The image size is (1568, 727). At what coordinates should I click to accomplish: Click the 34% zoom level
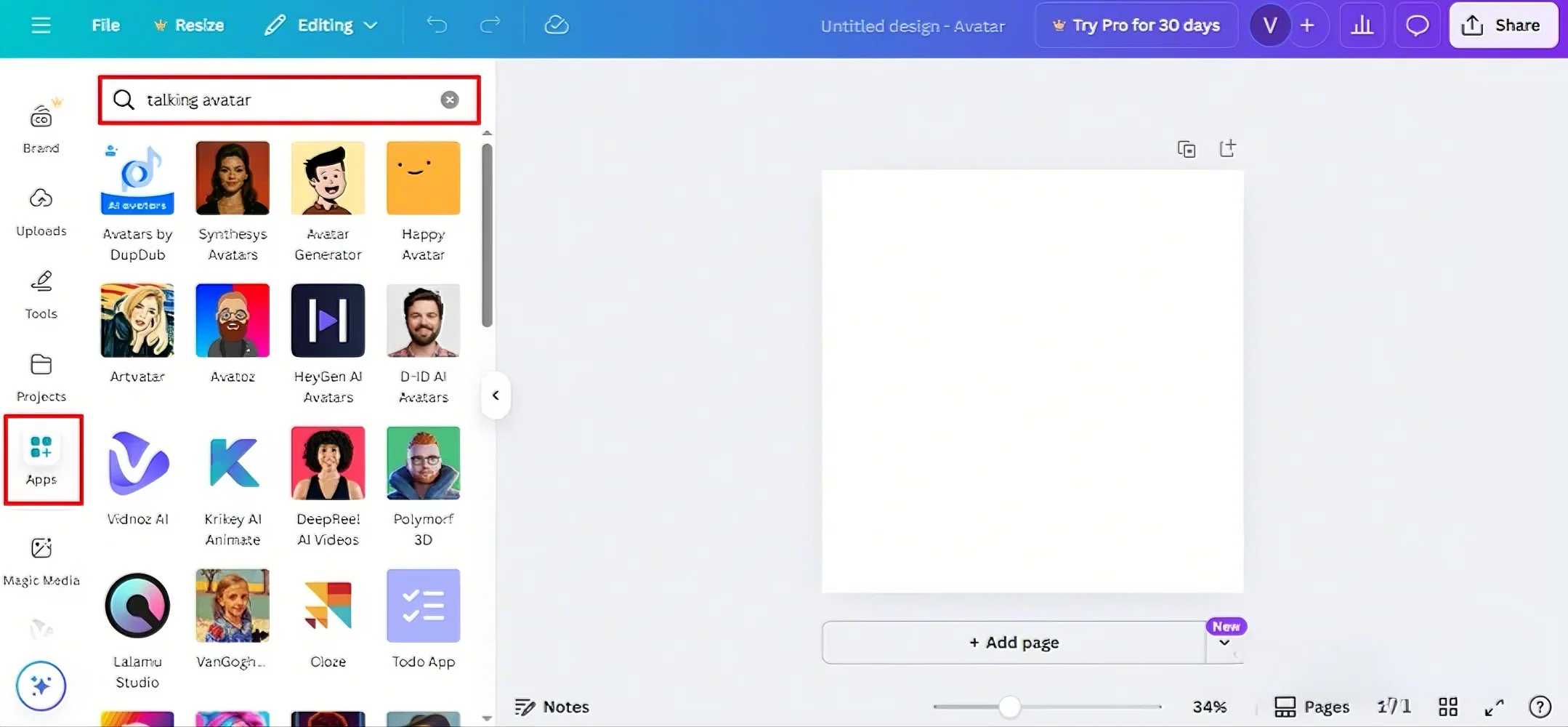[x=1210, y=707]
